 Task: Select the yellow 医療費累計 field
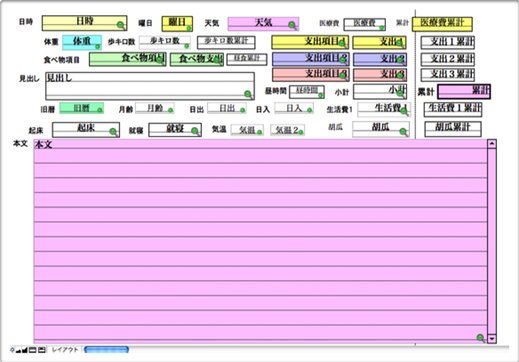click(442, 24)
